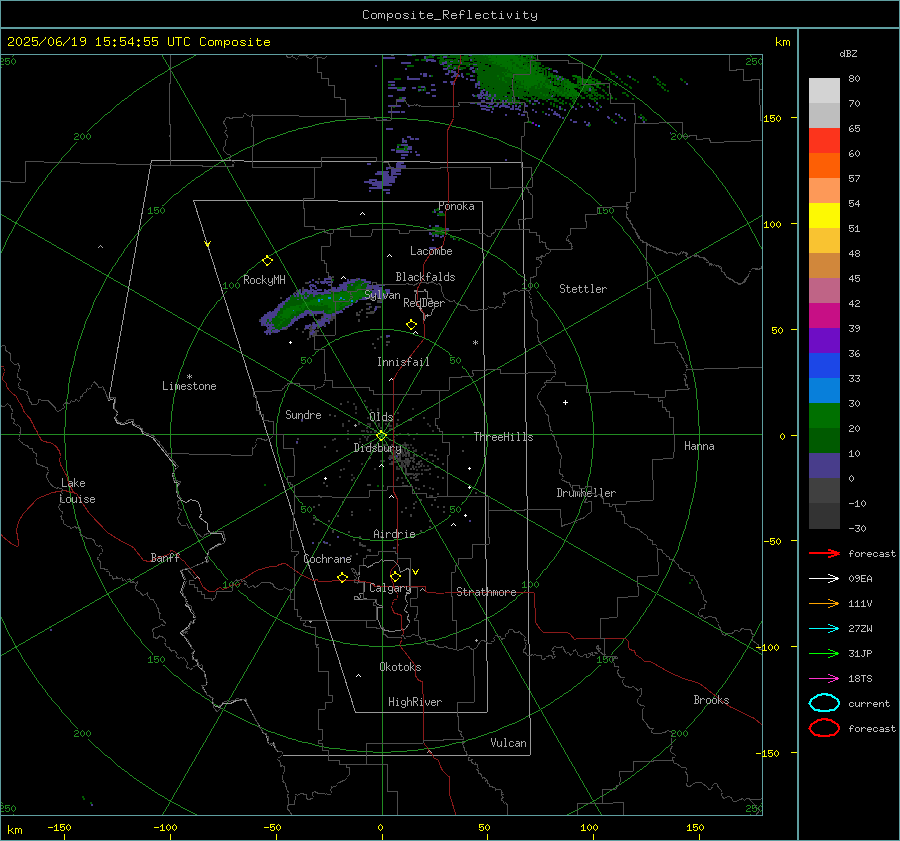Click the Hanna city label

coord(699,446)
